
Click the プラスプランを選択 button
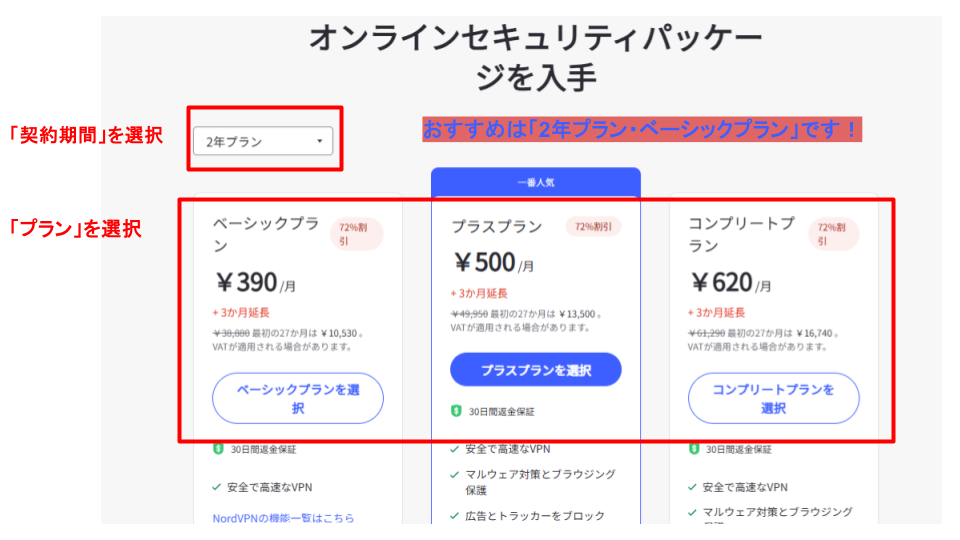pyautogui.click(x=536, y=370)
